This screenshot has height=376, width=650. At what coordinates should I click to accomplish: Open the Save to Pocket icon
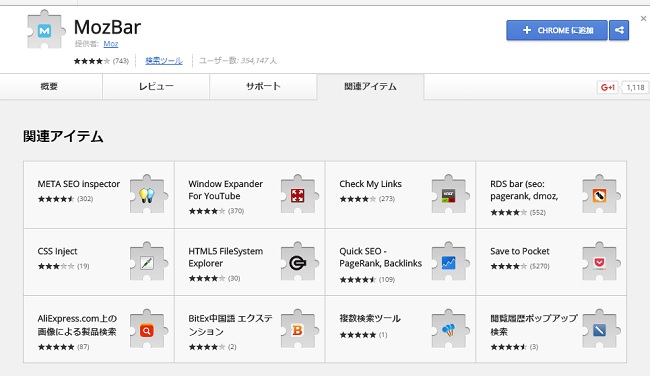[601, 262]
